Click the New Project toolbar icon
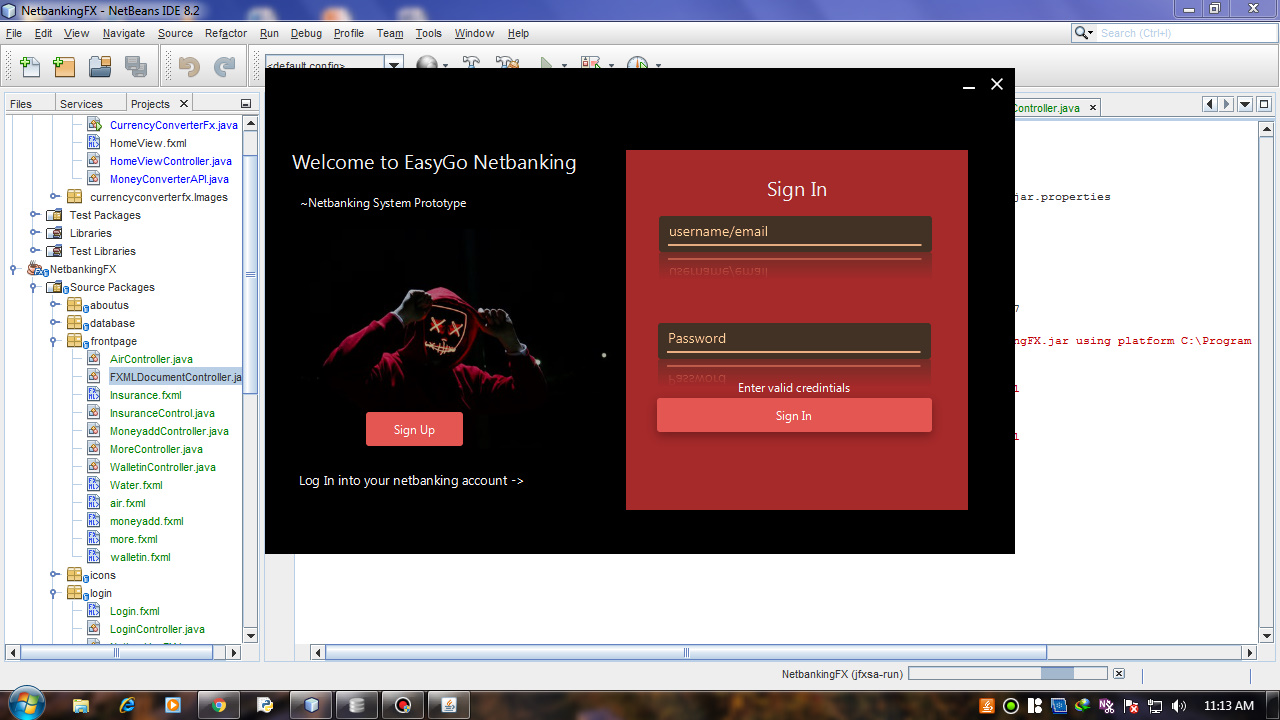1280x720 pixels. pos(64,67)
